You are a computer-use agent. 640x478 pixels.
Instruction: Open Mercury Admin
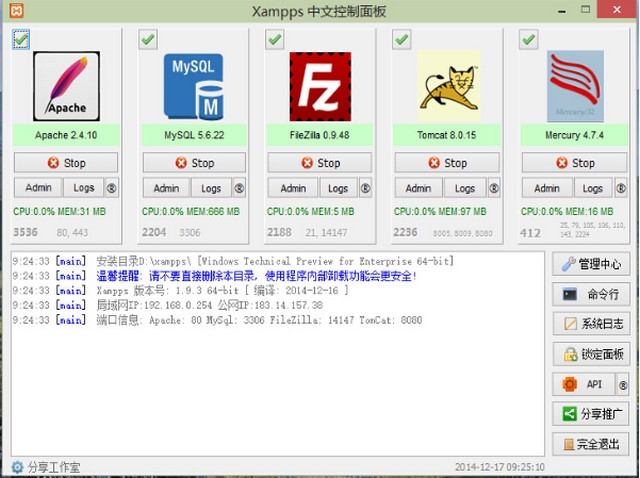point(547,188)
